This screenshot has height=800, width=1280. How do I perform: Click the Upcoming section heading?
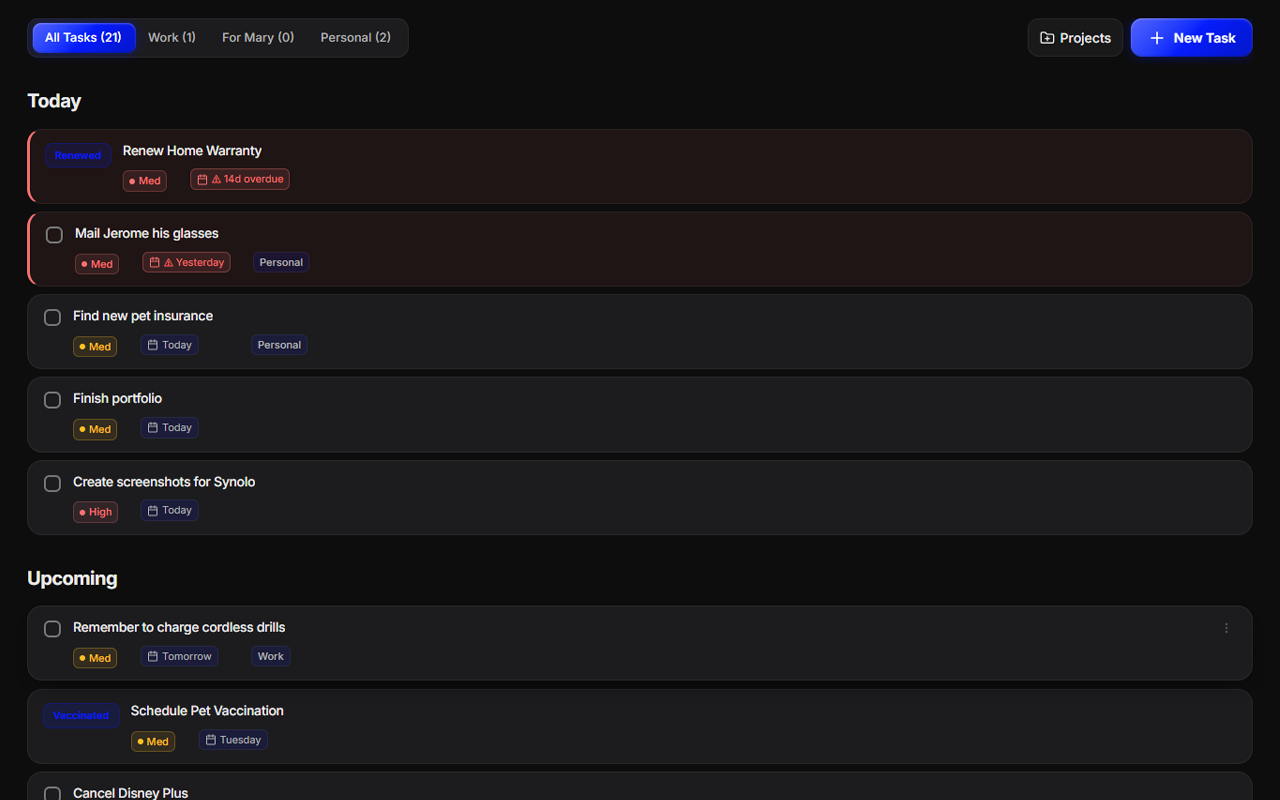tap(72, 579)
